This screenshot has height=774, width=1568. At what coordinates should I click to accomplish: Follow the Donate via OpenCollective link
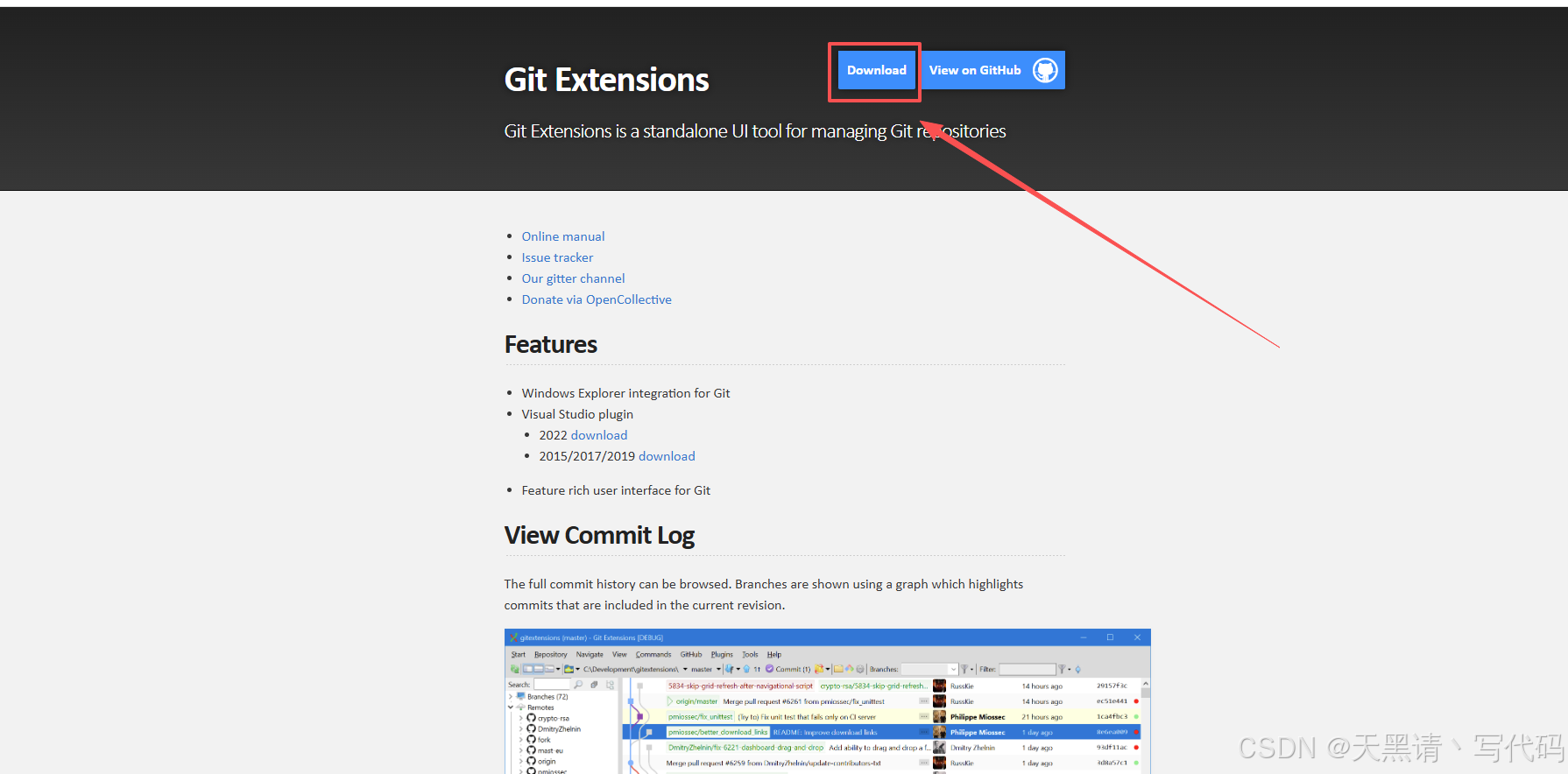coord(597,299)
